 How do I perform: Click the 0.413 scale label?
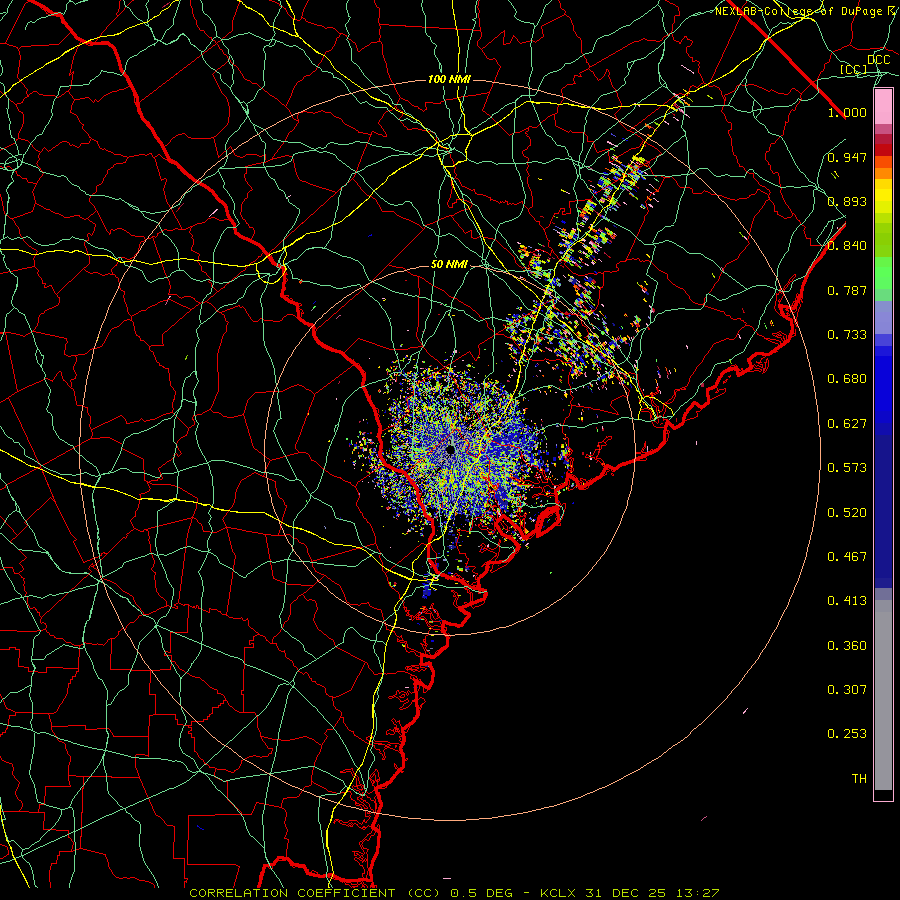[x=847, y=601]
